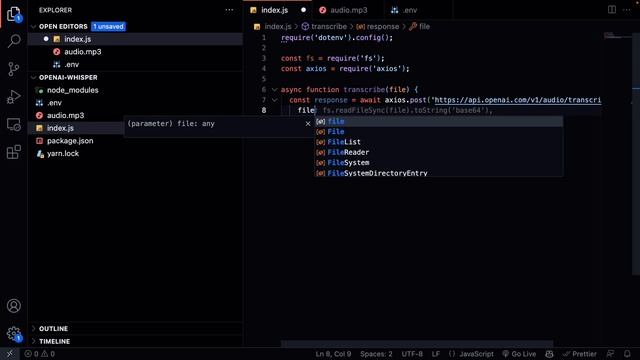640x360 pixels.
Task: Open the Run and Debug view
Action: 13,97
